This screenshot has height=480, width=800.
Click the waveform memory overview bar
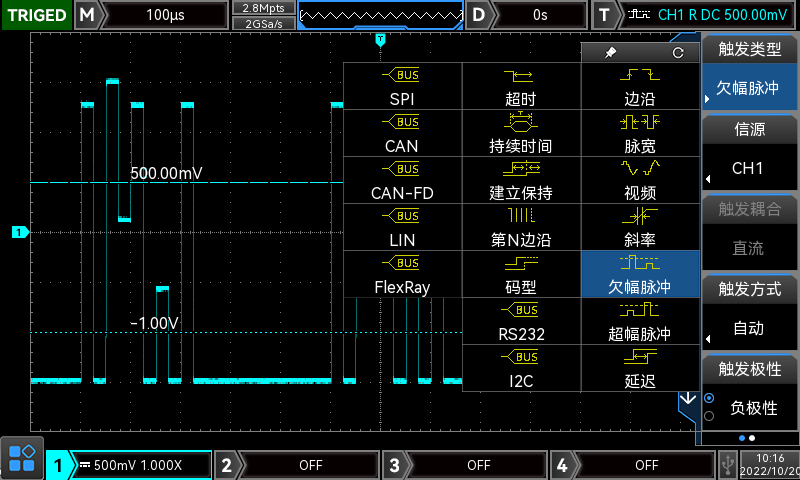click(381, 15)
